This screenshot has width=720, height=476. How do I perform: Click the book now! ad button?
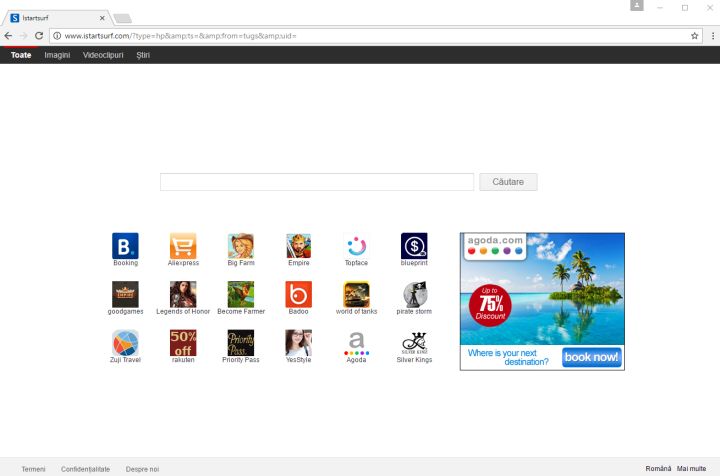[591, 357]
